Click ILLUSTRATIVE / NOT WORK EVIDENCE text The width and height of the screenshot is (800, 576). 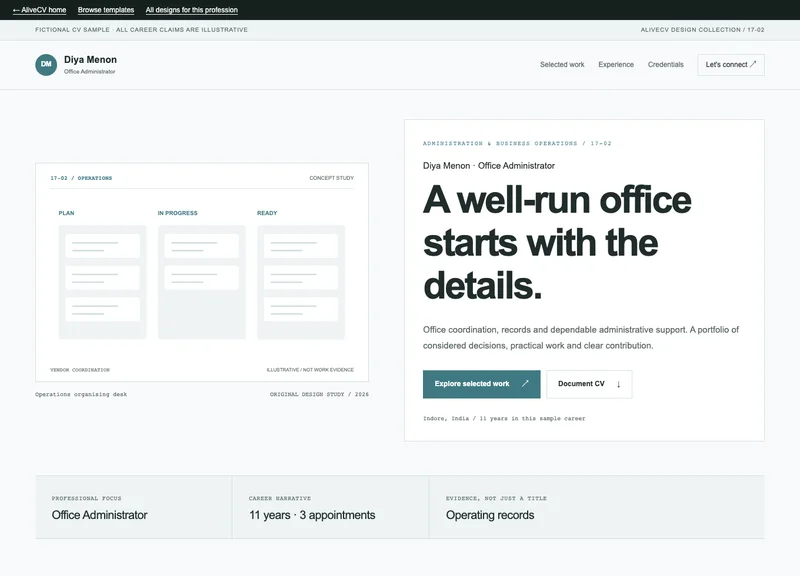click(310, 370)
